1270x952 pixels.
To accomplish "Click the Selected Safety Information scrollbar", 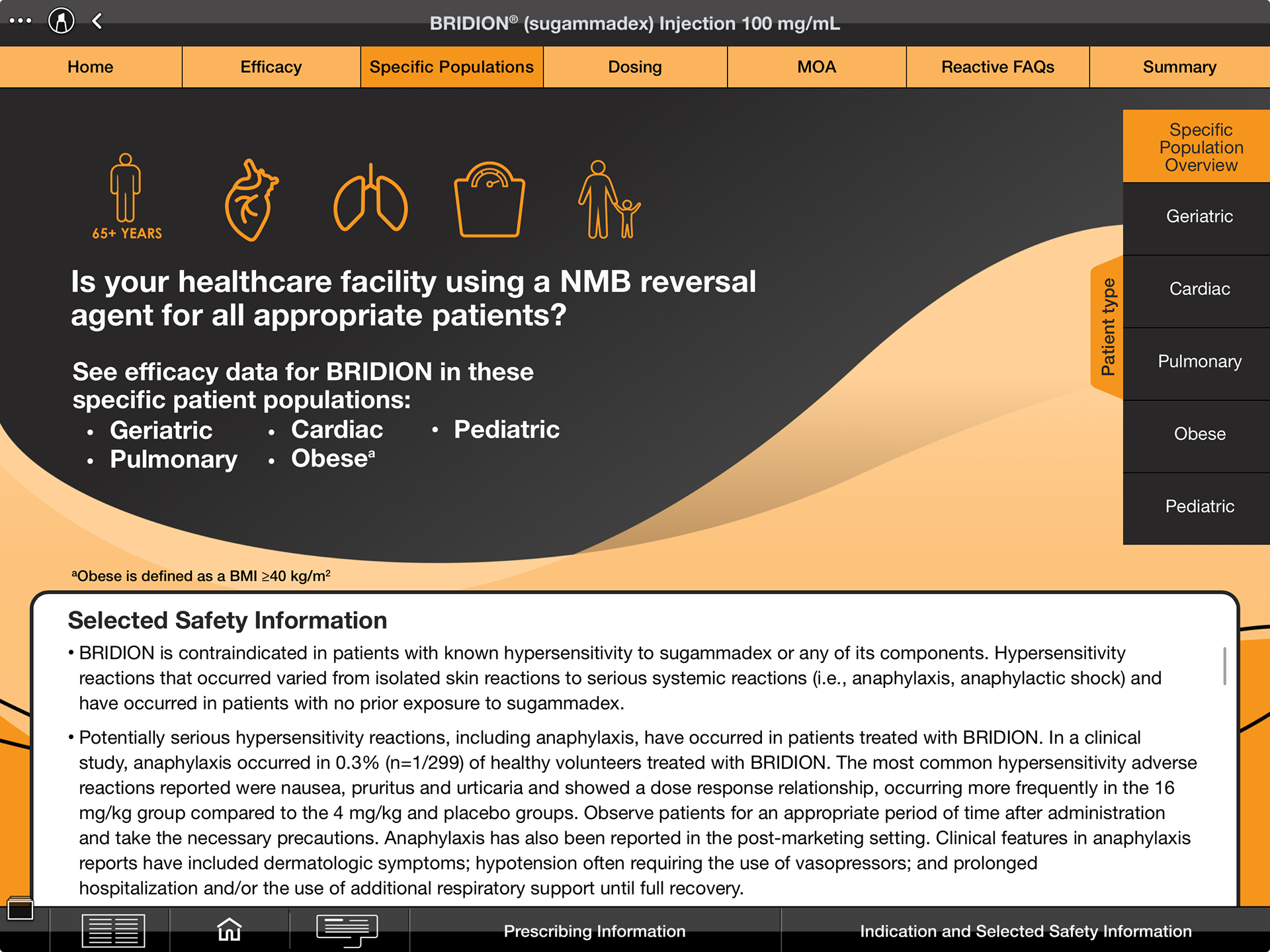I will tap(1224, 666).
